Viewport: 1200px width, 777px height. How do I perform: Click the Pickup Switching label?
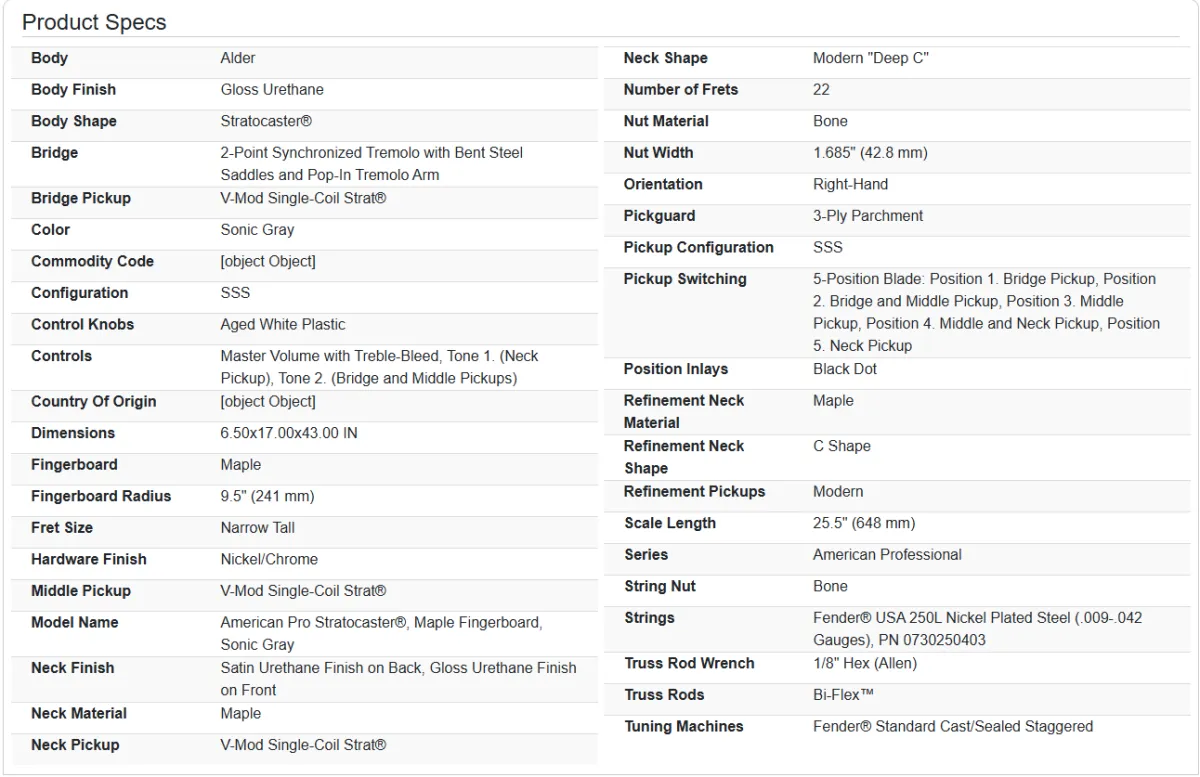pyautogui.click(x=685, y=279)
